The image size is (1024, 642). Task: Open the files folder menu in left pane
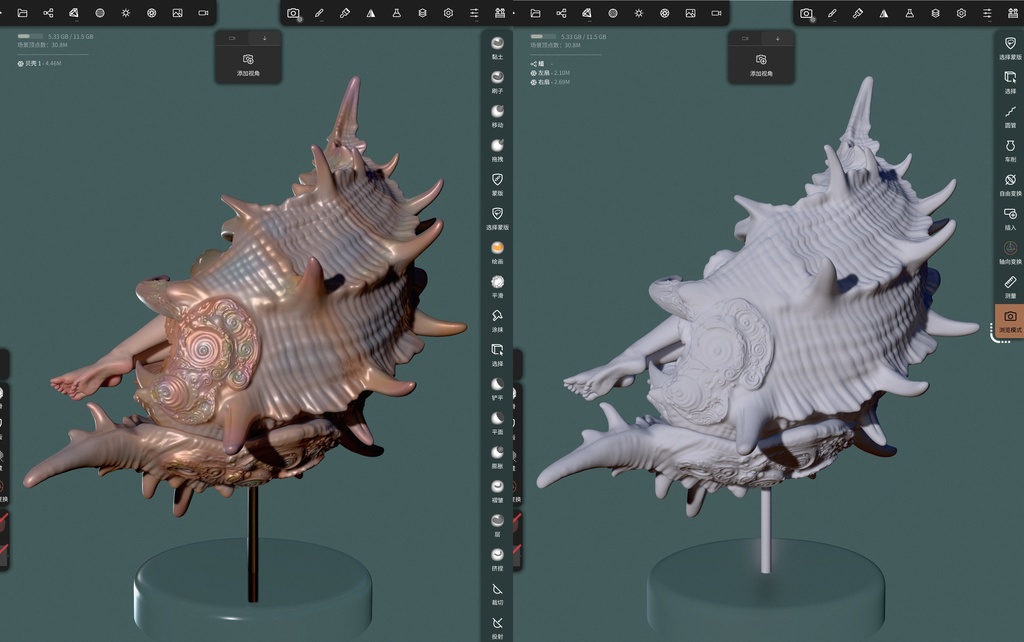point(22,13)
